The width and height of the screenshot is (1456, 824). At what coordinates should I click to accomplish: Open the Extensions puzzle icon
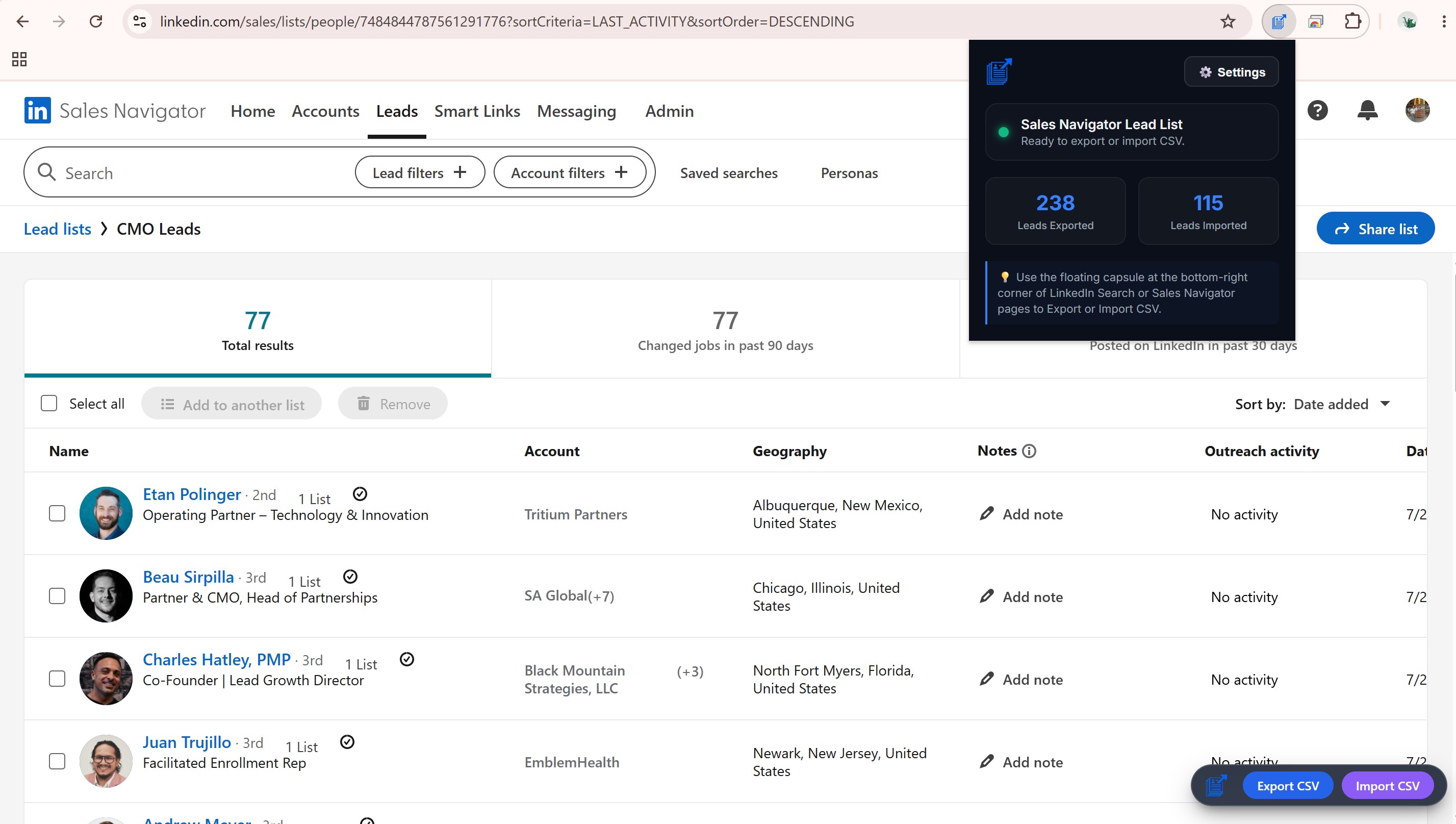[1352, 21]
